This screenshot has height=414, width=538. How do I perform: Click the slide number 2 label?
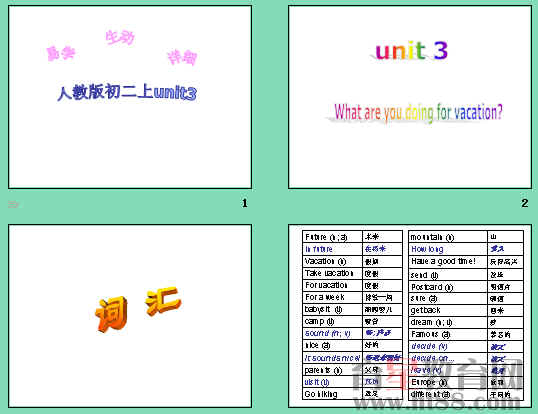(524, 203)
